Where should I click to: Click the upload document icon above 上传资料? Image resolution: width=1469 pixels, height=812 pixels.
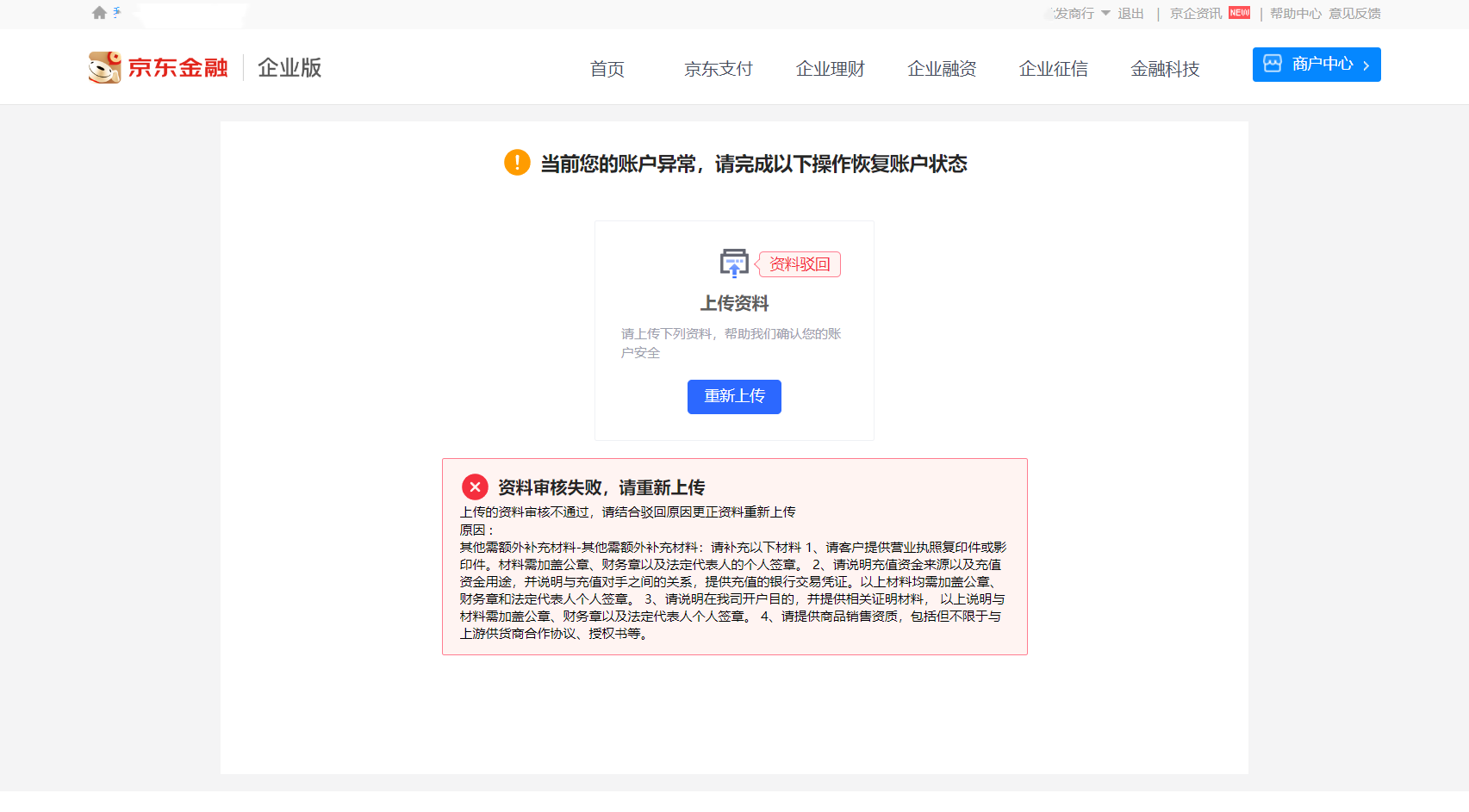pyautogui.click(x=734, y=263)
